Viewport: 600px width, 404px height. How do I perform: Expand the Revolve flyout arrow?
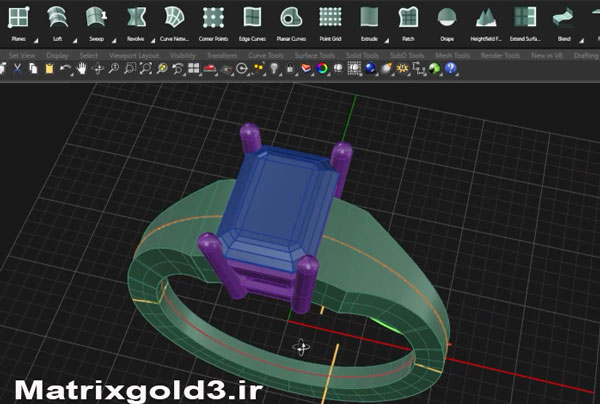(153, 40)
